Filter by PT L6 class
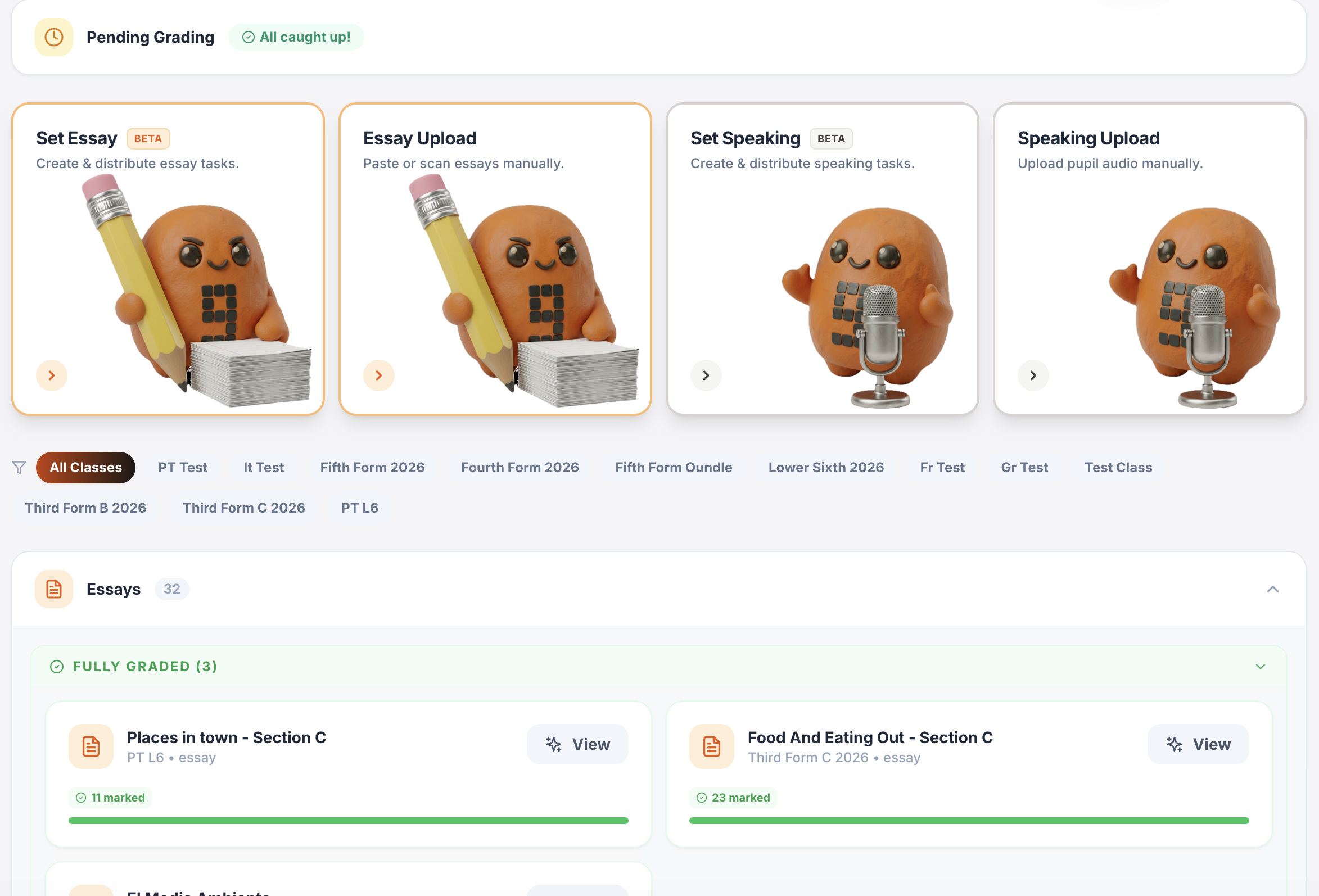This screenshot has width=1319, height=896. 360,508
